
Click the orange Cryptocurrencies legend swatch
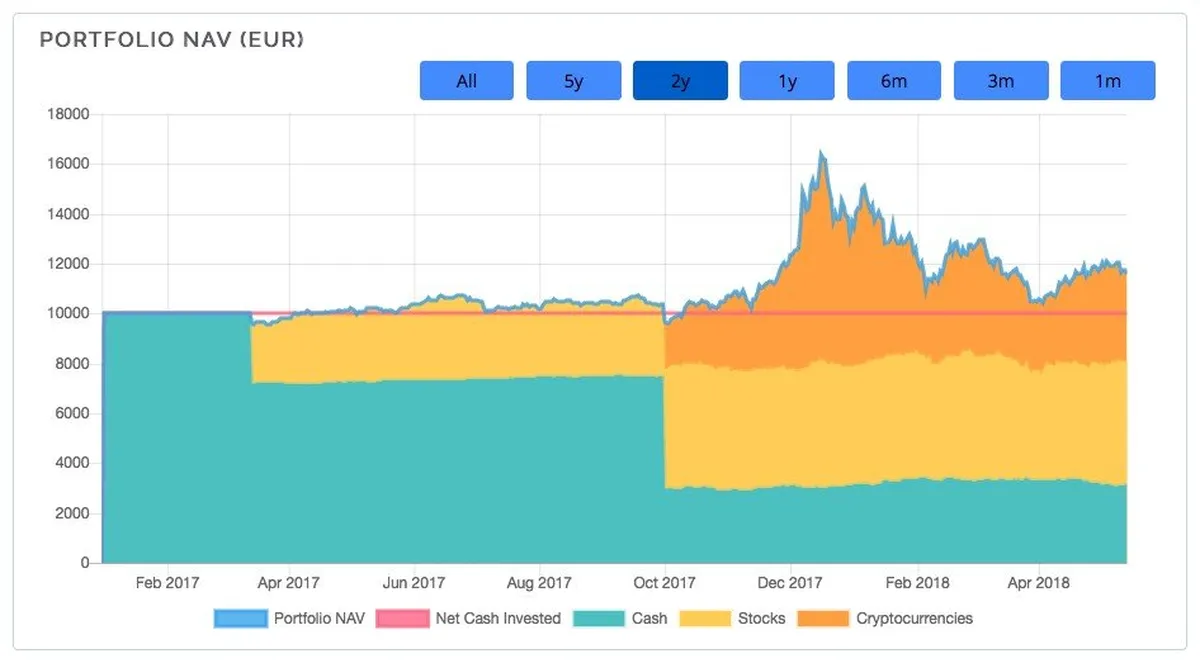point(823,619)
